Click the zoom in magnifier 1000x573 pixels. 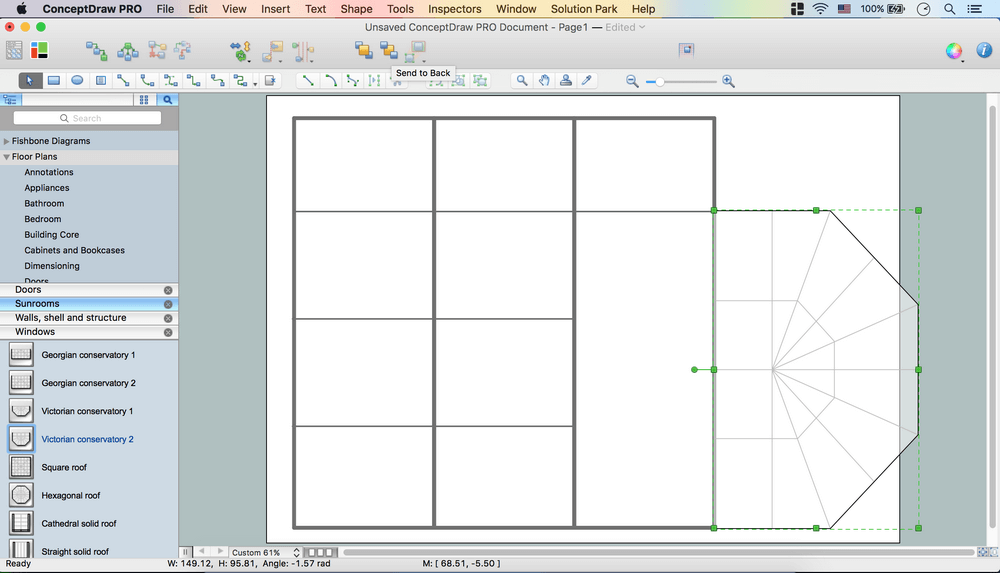[728, 81]
